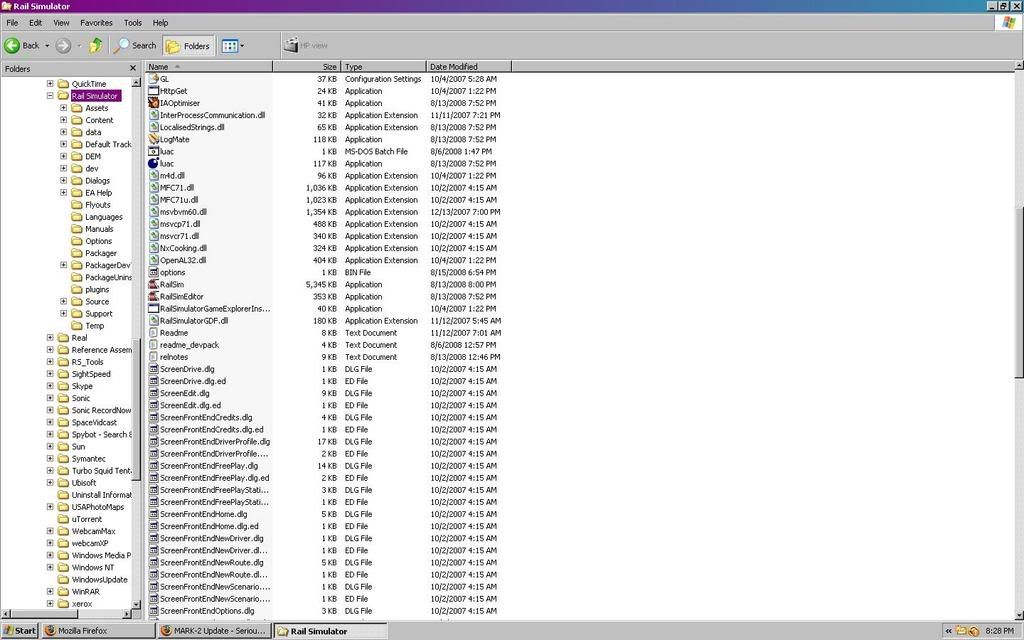Click the blue luac application icon
Screen dimensions: 1024x640
pos(153,163)
